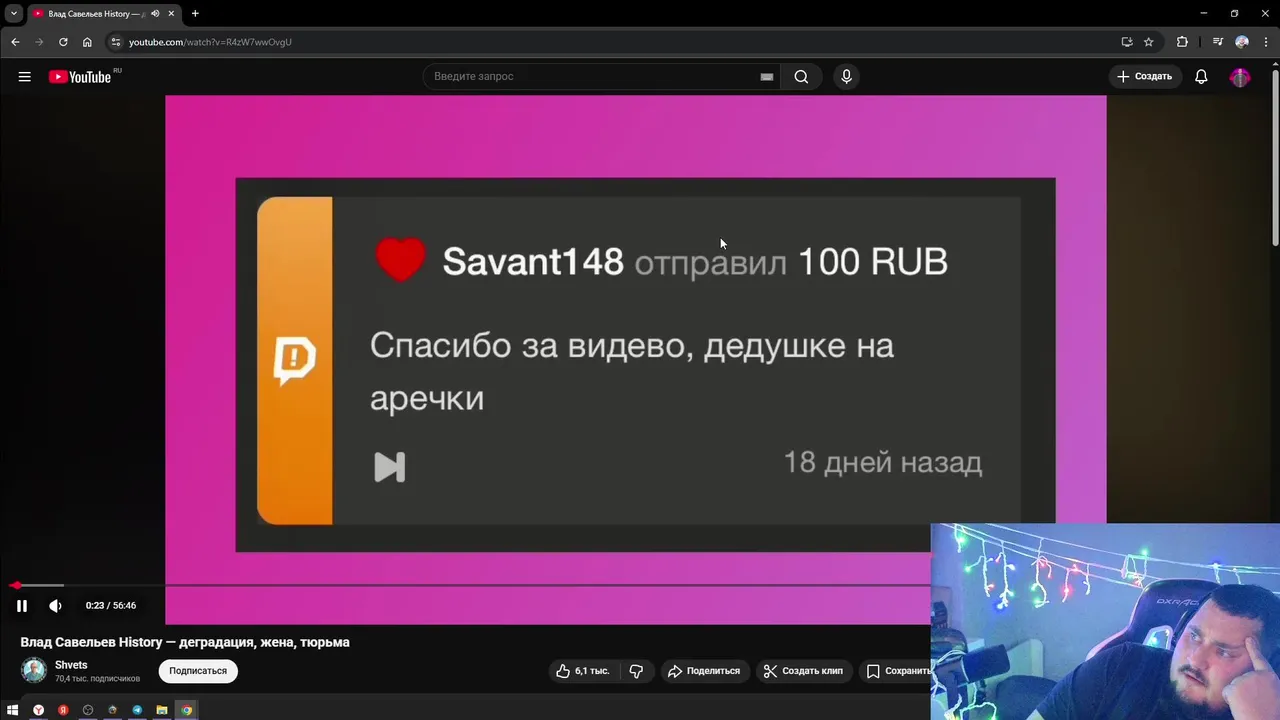Screen dimensions: 1280x720
Task: Install app icon in the address bar
Action: (x=1127, y=42)
